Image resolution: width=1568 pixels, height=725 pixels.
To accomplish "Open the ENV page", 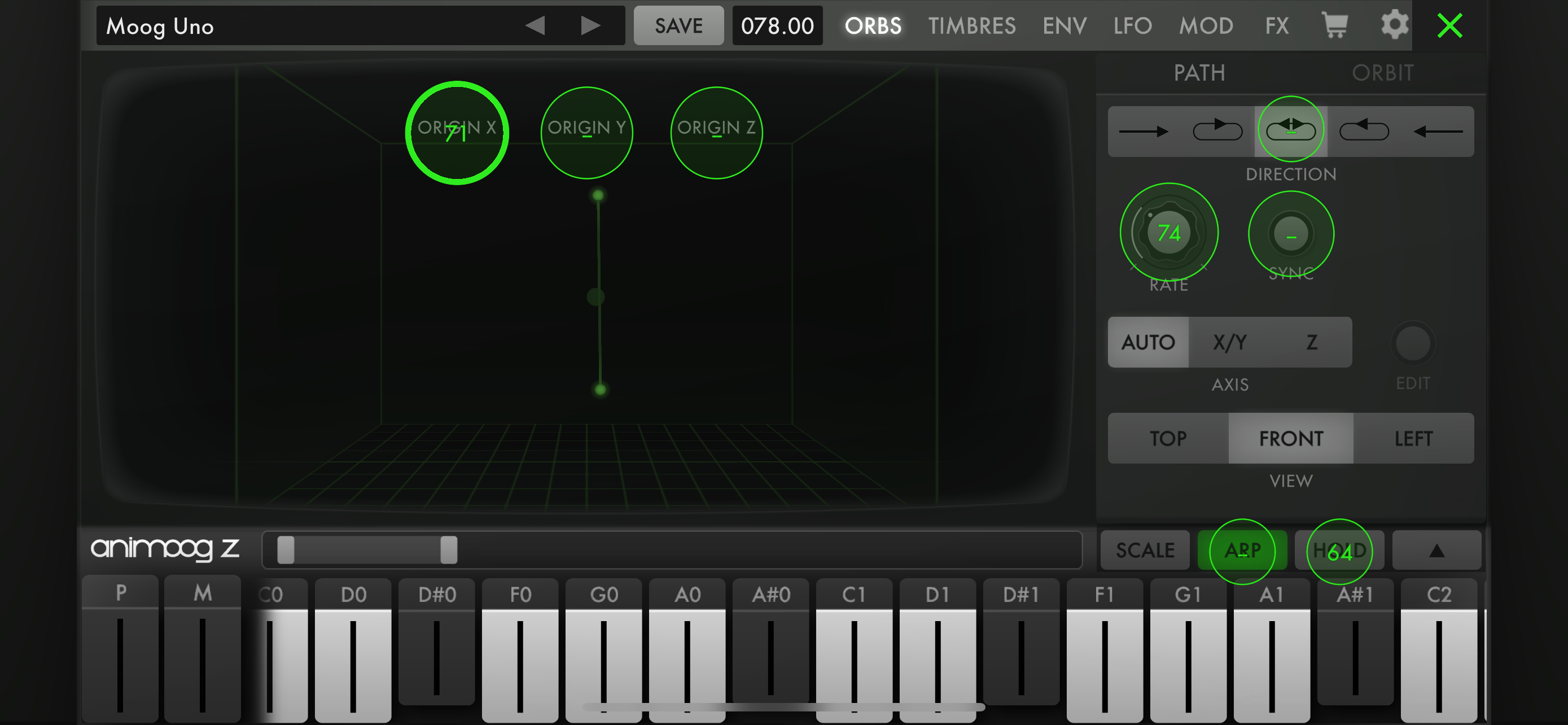I will tap(1064, 25).
